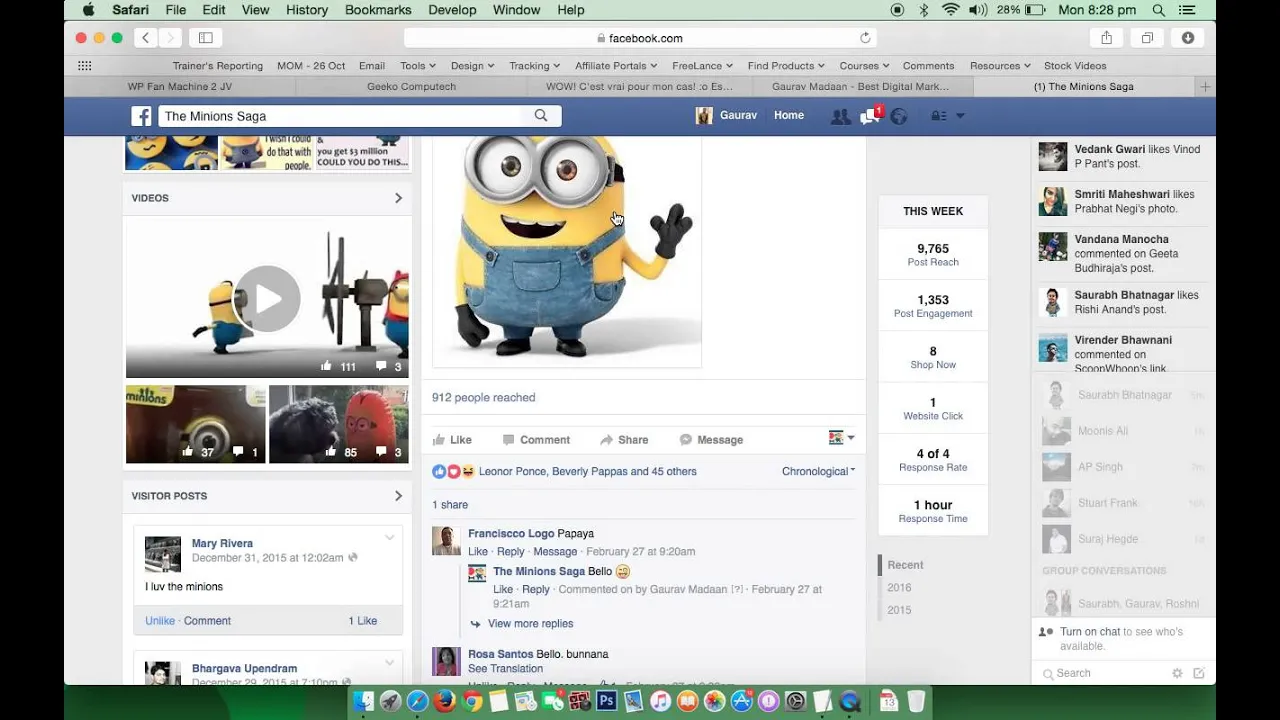Screen dimensions: 1280x720
Task: Unlike Mary Rivera's visitor post
Action: tap(160, 621)
